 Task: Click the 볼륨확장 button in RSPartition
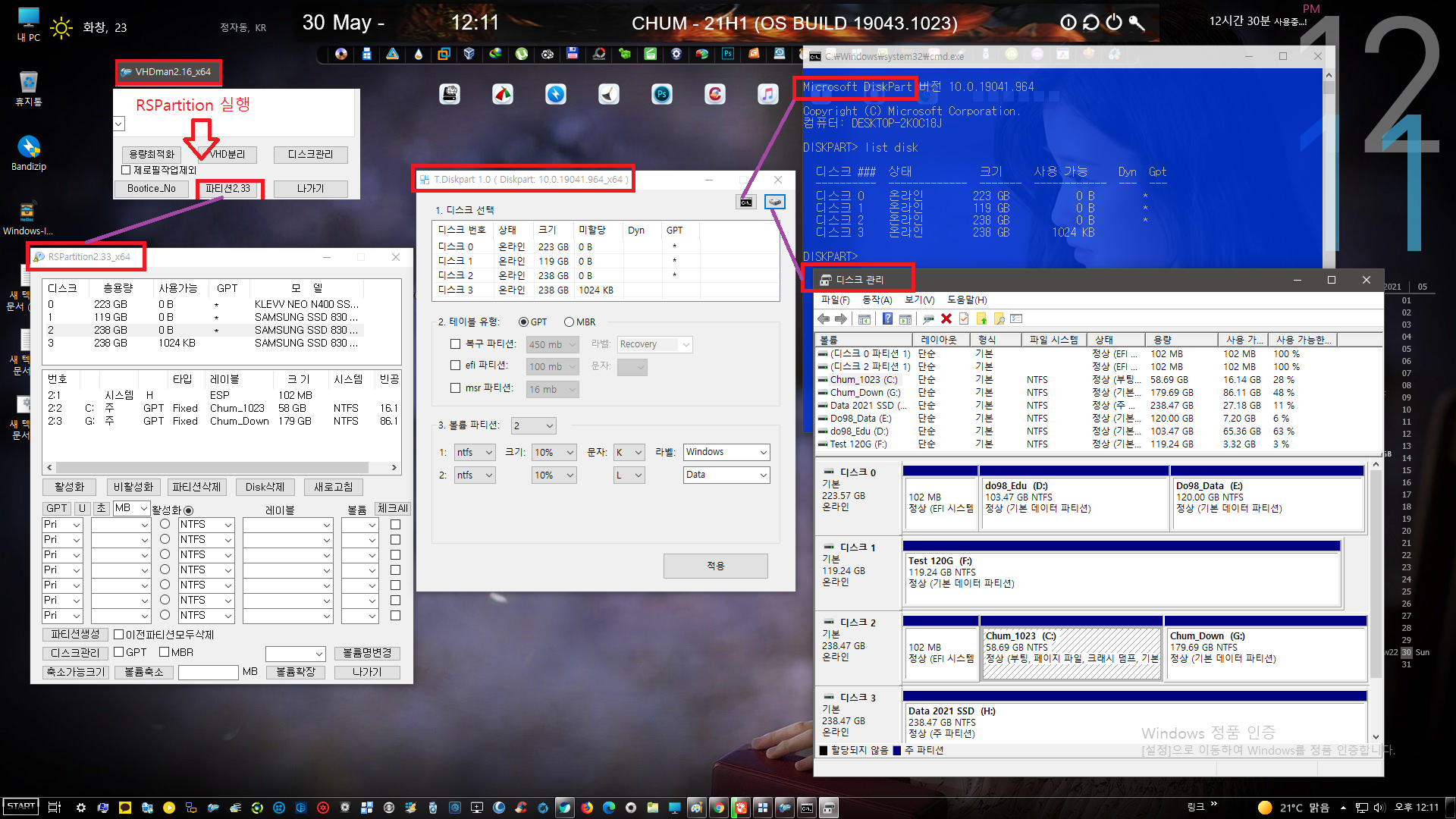click(296, 672)
